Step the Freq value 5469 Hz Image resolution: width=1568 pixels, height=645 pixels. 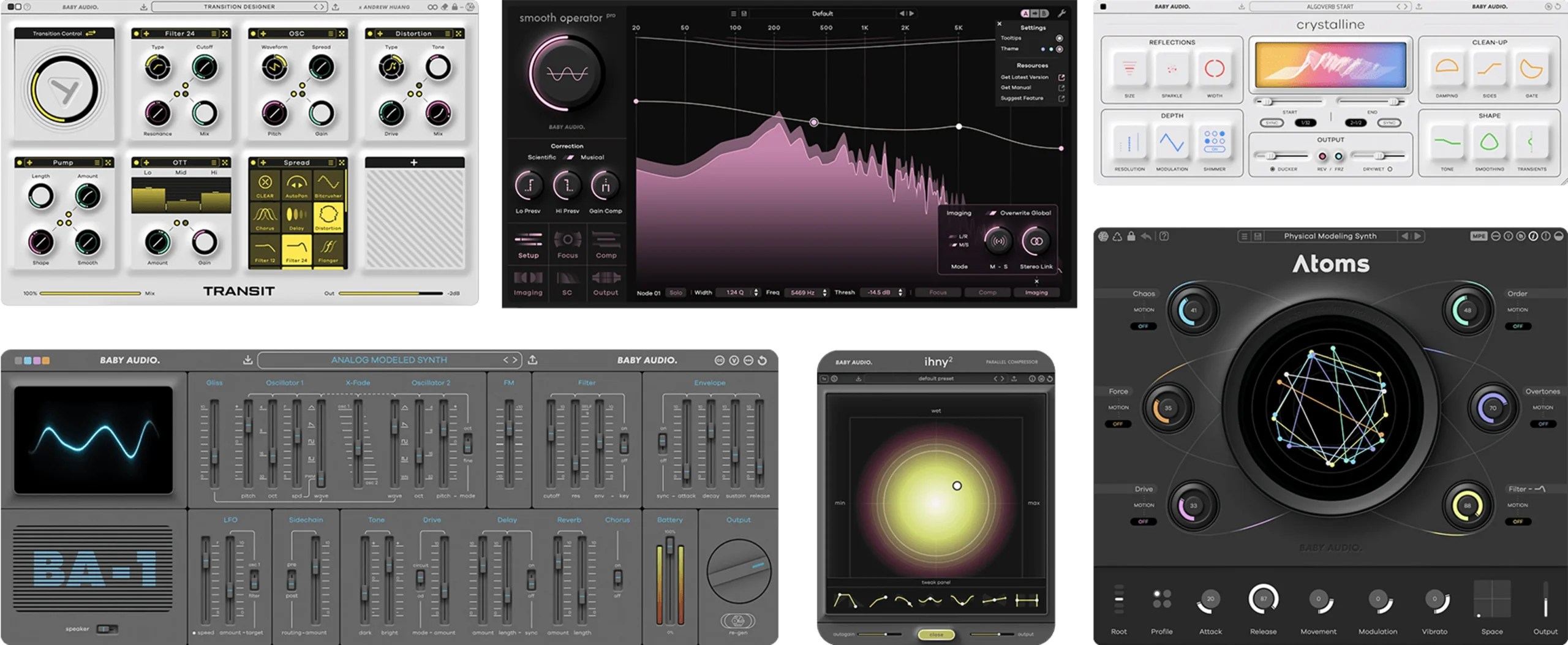pos(824,293)
